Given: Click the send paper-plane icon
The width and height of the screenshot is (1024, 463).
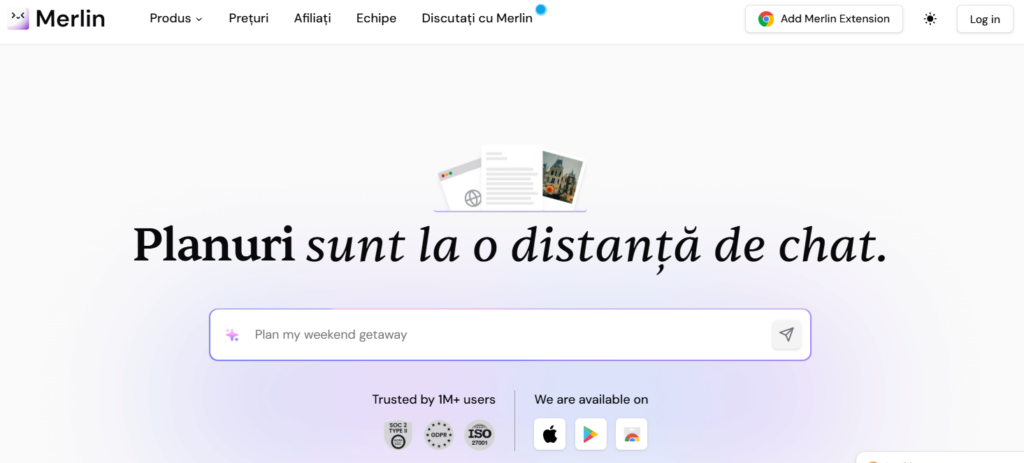Looking at the screenshot, I should point(786,335).
